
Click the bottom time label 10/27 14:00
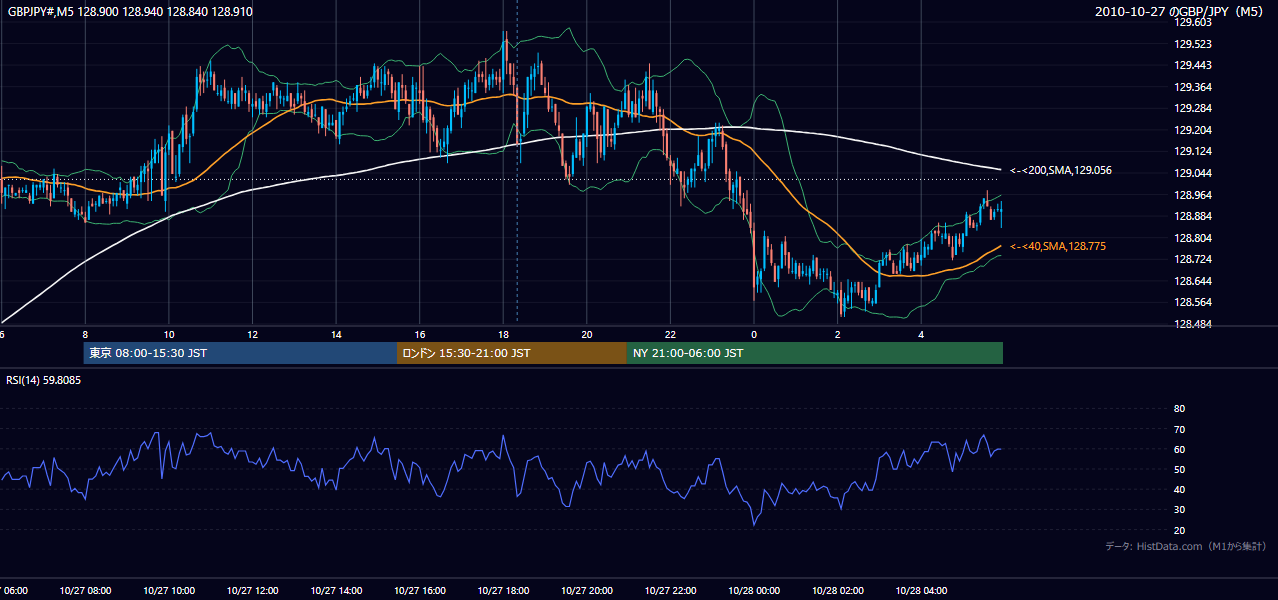(336, 591)
